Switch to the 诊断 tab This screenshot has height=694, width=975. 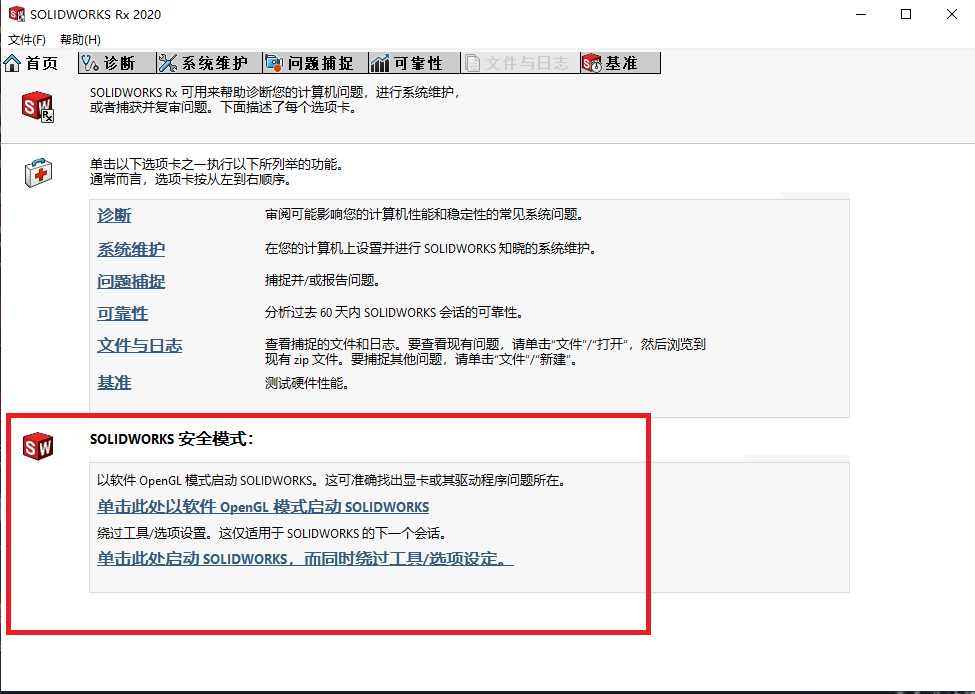pos(117,63)
